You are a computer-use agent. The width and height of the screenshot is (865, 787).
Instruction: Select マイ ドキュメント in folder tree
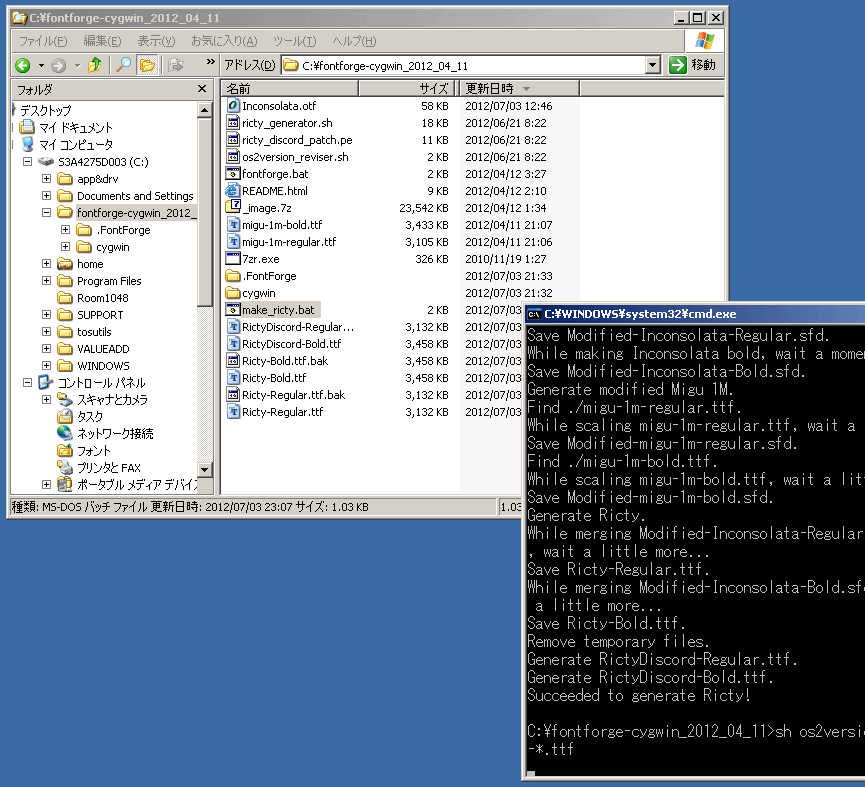[76, 128]
